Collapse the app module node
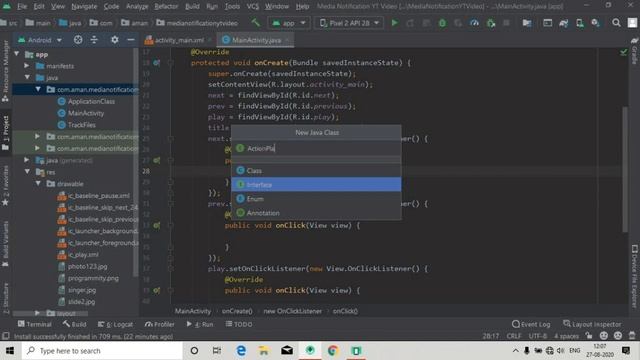Viewport: 640px width, 360px height. click(17, 54)
